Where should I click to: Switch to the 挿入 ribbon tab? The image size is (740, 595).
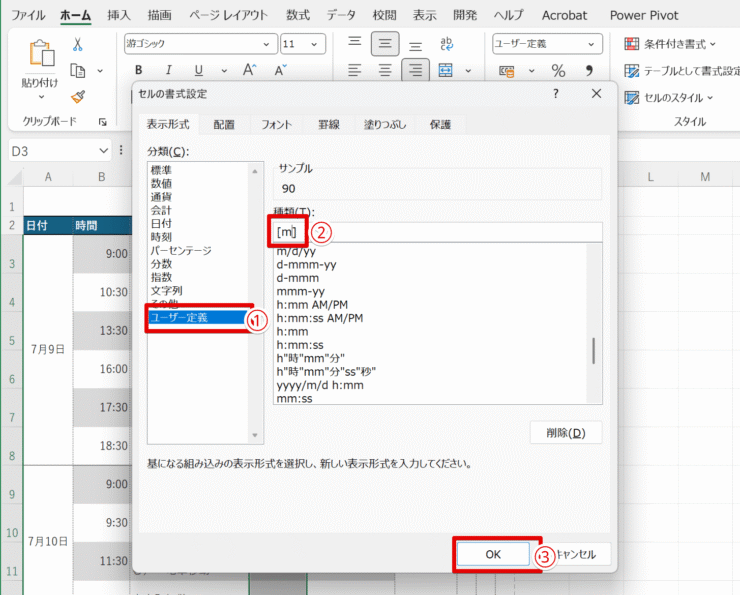[118, 15]
